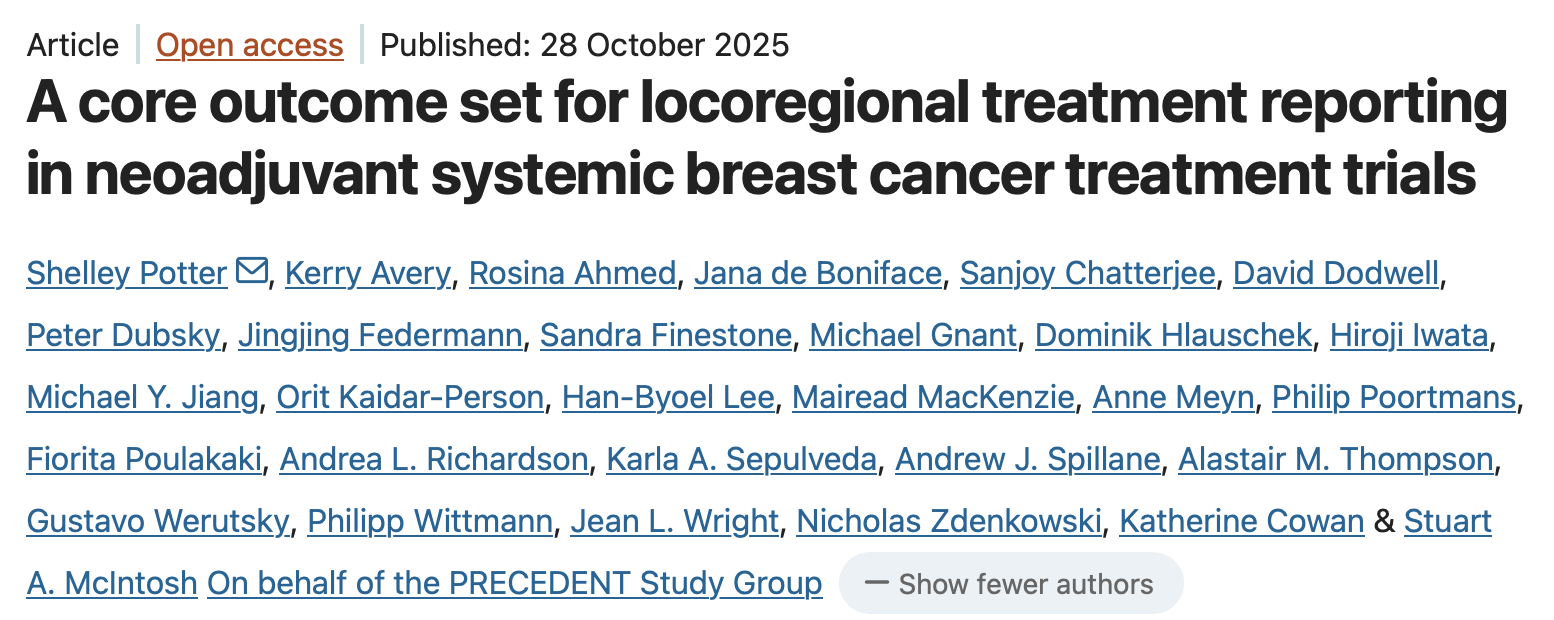Open the Open access link

(249, 45)
